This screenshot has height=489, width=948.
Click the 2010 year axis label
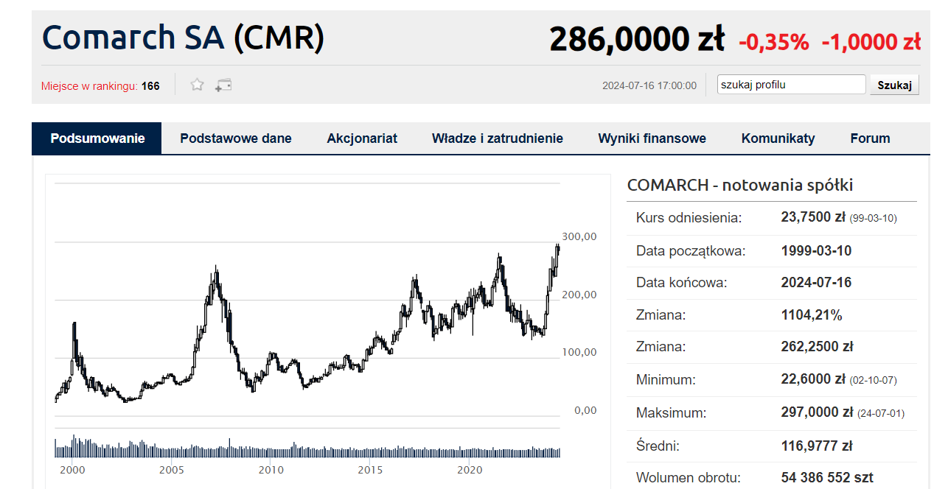(271, 470)
